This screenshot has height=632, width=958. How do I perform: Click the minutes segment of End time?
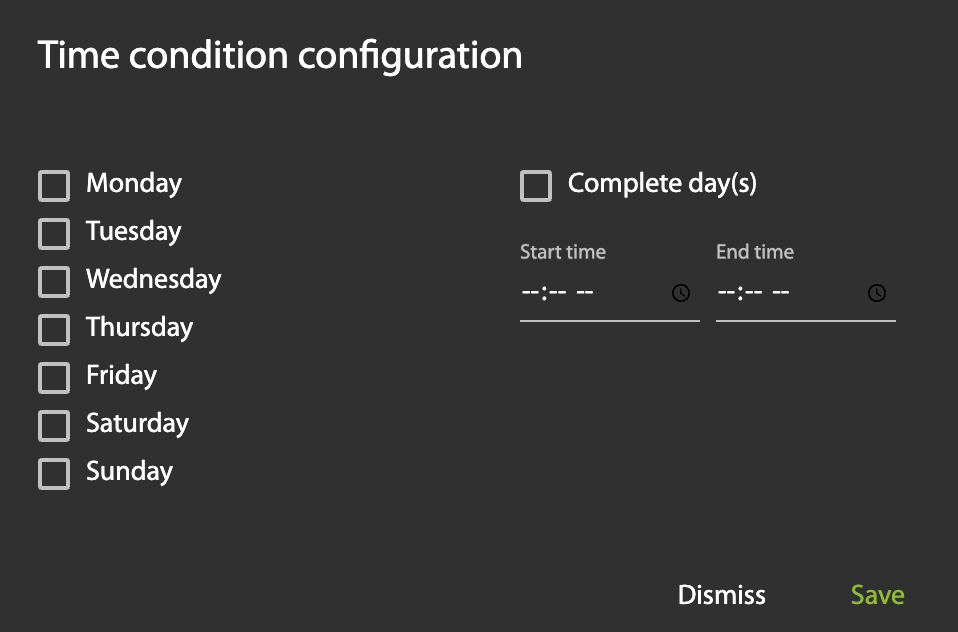pyautogui.click(x=754, y=293)
